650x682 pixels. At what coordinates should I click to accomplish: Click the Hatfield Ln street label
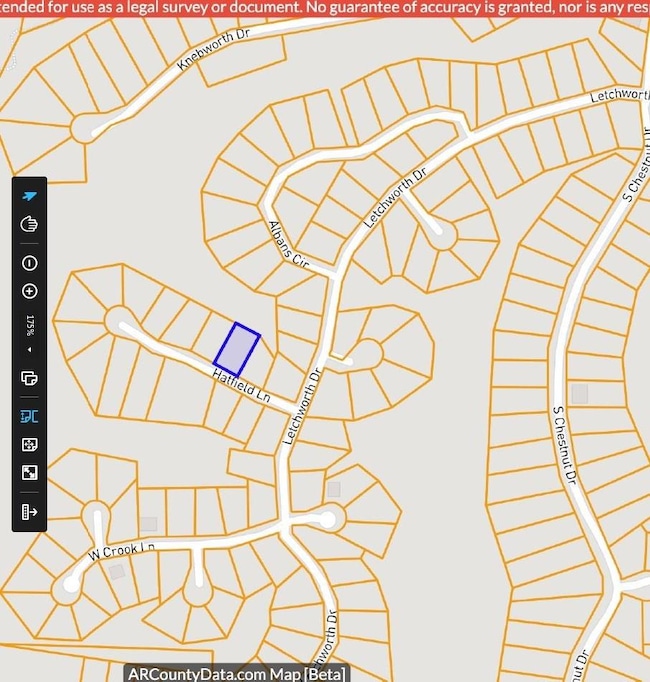(x=241, y=384)
